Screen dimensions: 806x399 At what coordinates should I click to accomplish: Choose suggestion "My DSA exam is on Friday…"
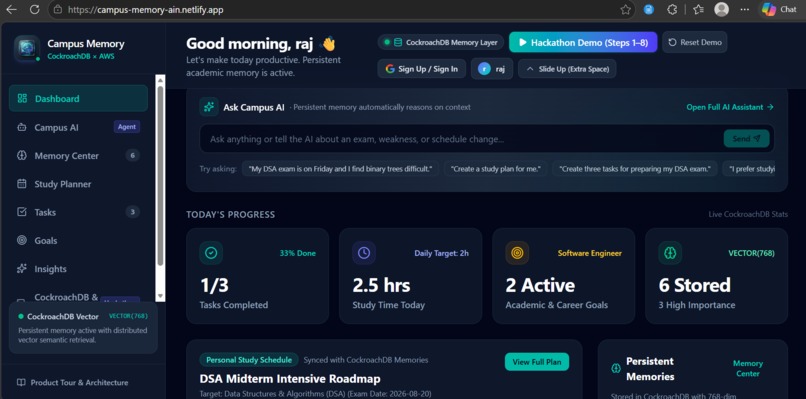click(x=340, y=169)
